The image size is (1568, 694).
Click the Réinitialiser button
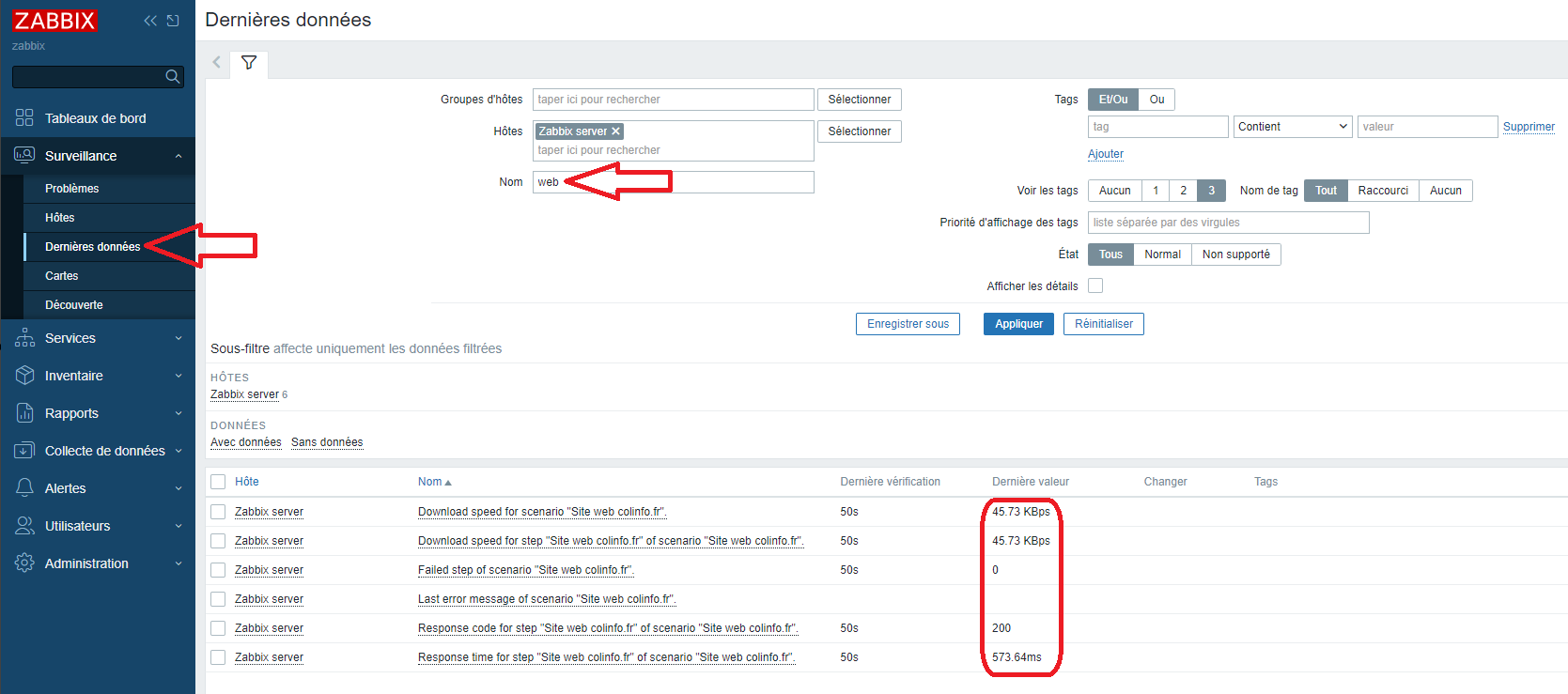(1103, 324)
